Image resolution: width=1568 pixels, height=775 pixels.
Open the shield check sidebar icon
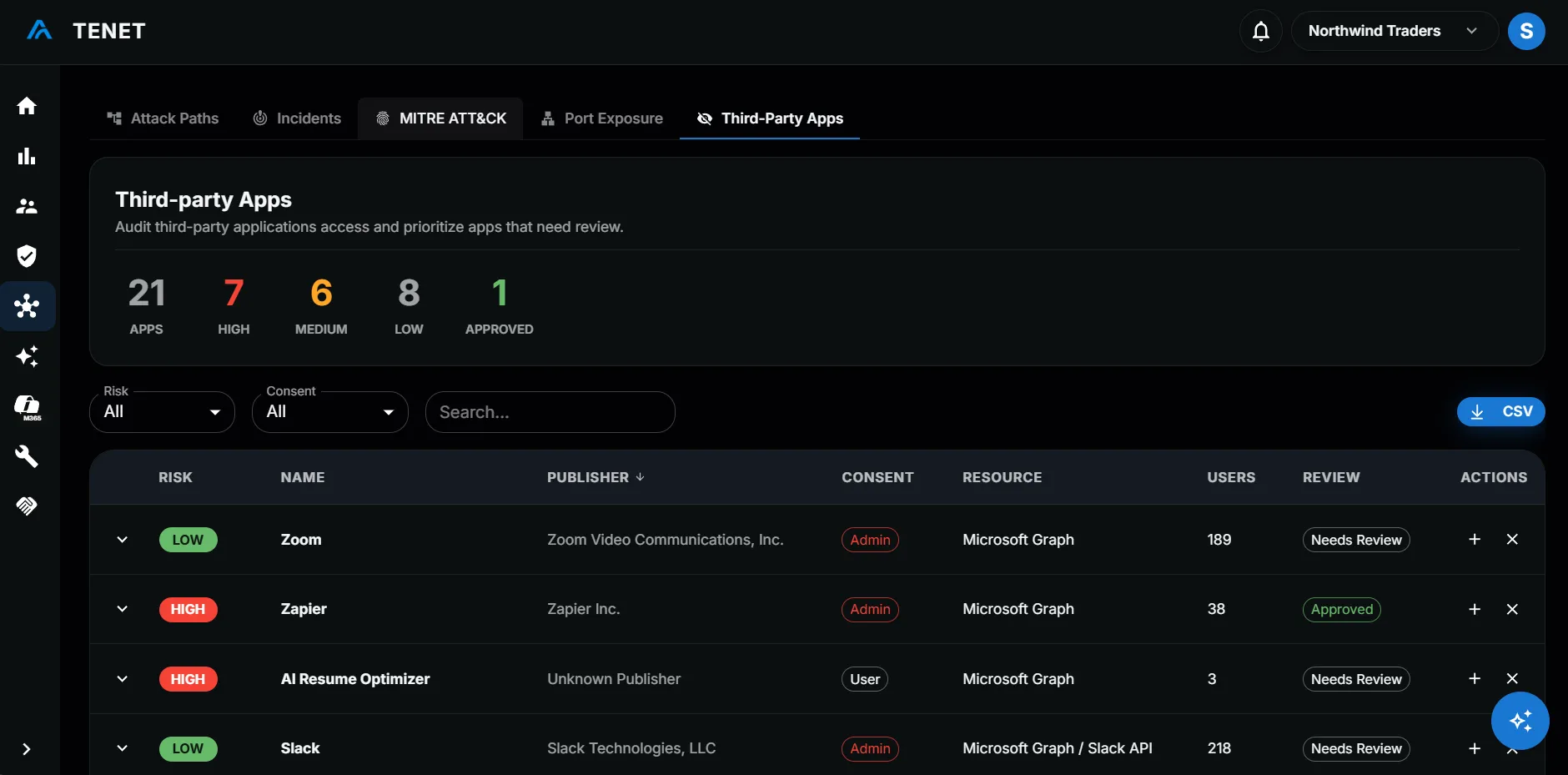pos(27,256)
